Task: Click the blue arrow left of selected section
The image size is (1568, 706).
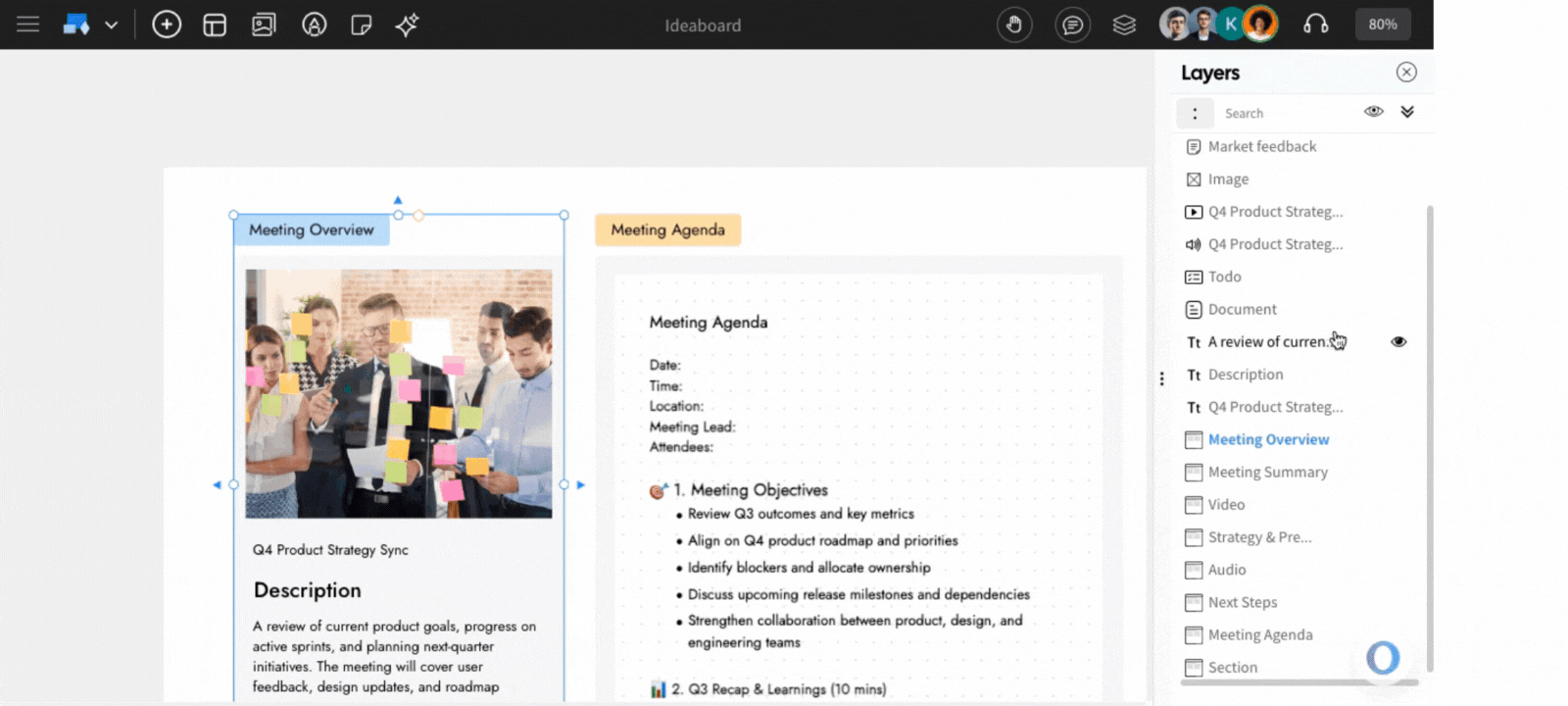Action: tap(217, 484)
